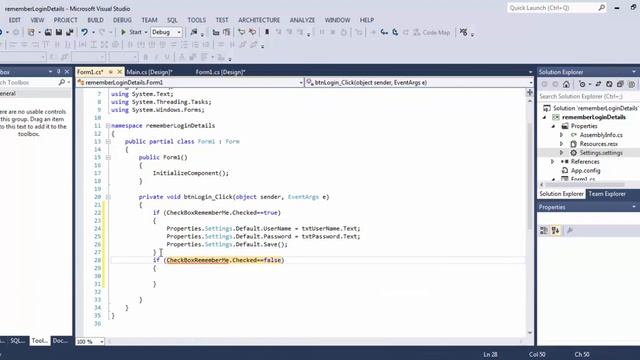Click the Collapse All icon in Solution Explorer
Screen dimensions: 640x360
click(x=620, y=84)
